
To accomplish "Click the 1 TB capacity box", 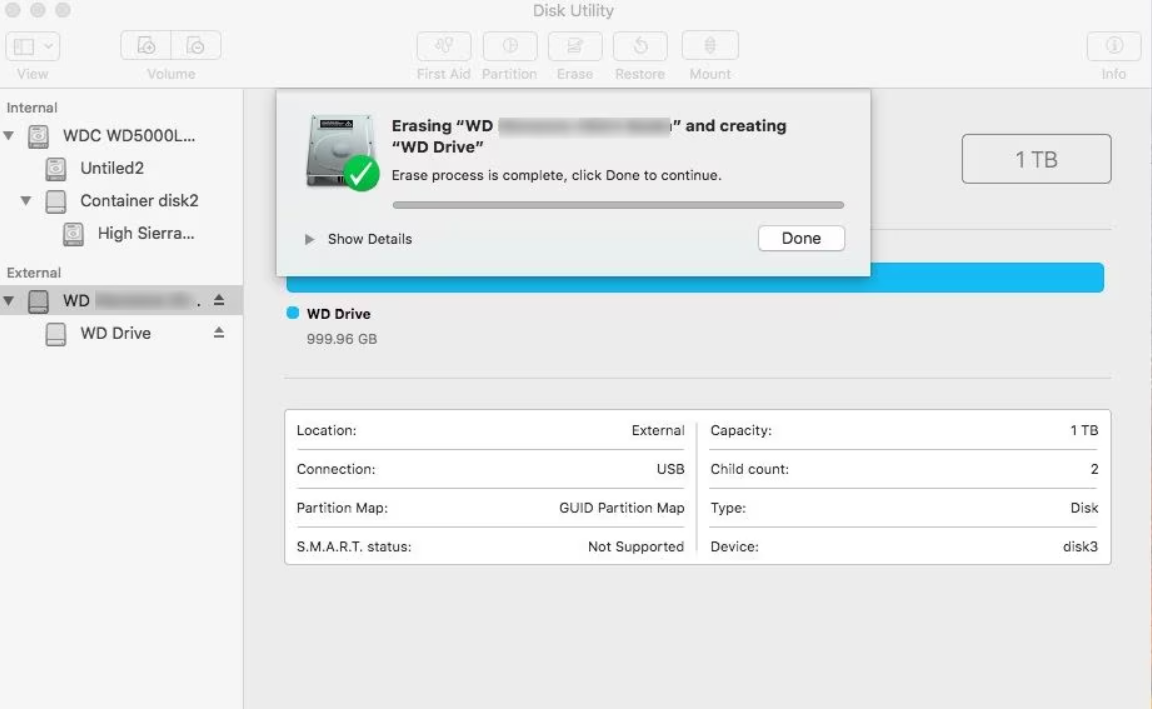I will 1036,159.
